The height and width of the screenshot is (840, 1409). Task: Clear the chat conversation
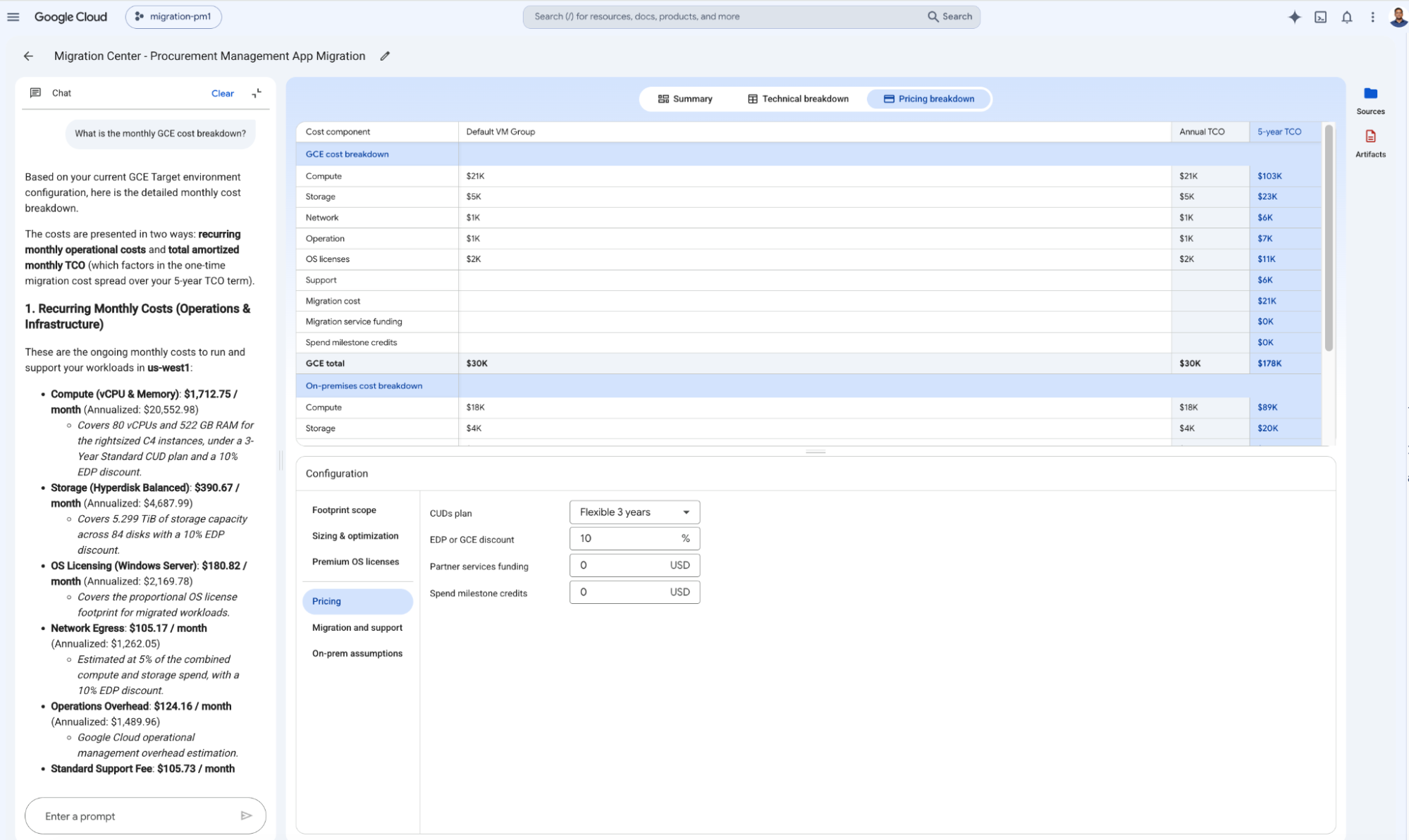pyautogui.click(x=223, y=93)
